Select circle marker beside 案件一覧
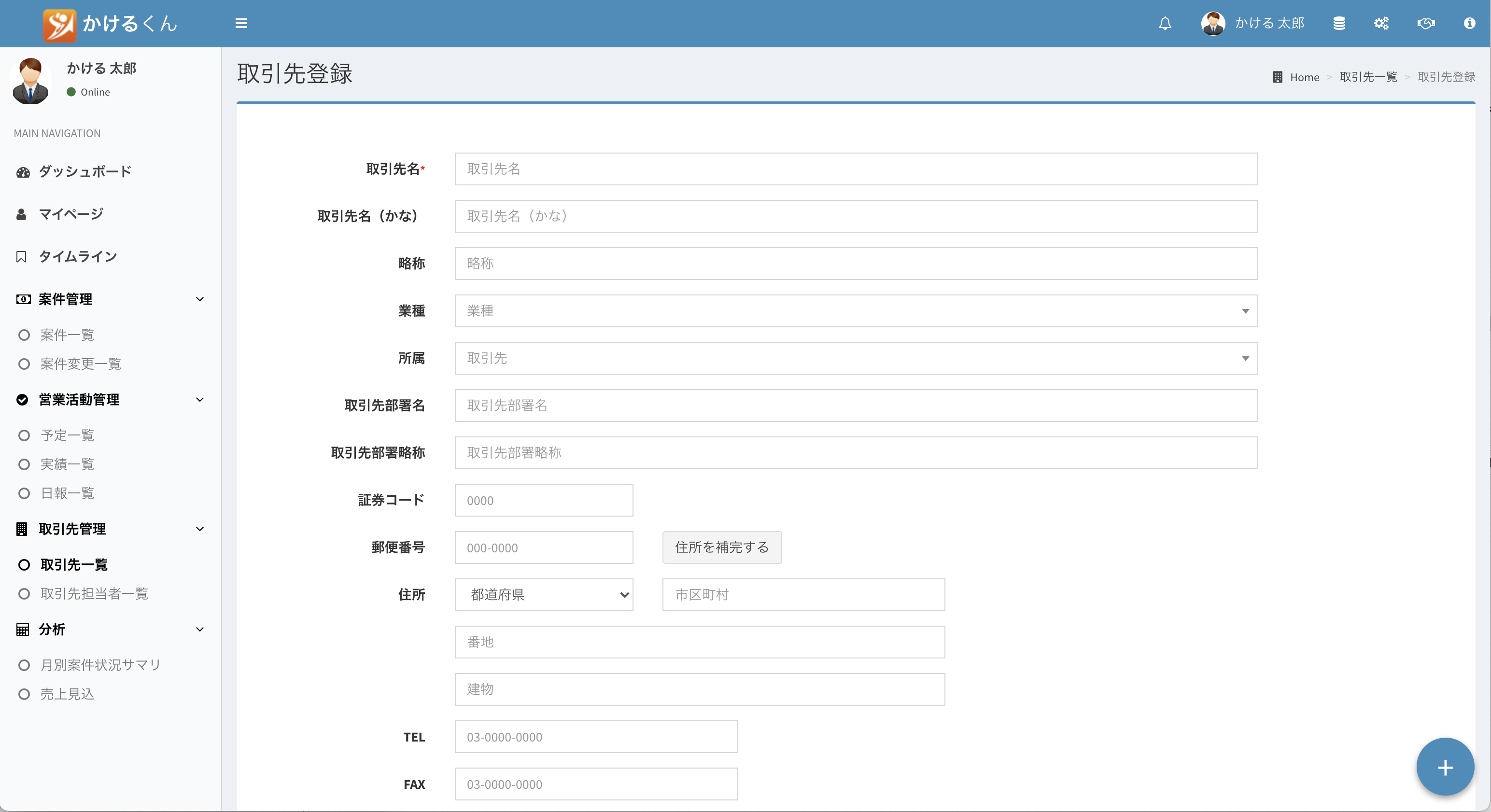This screenshot has height=812, width=1491. coord(24,335)
